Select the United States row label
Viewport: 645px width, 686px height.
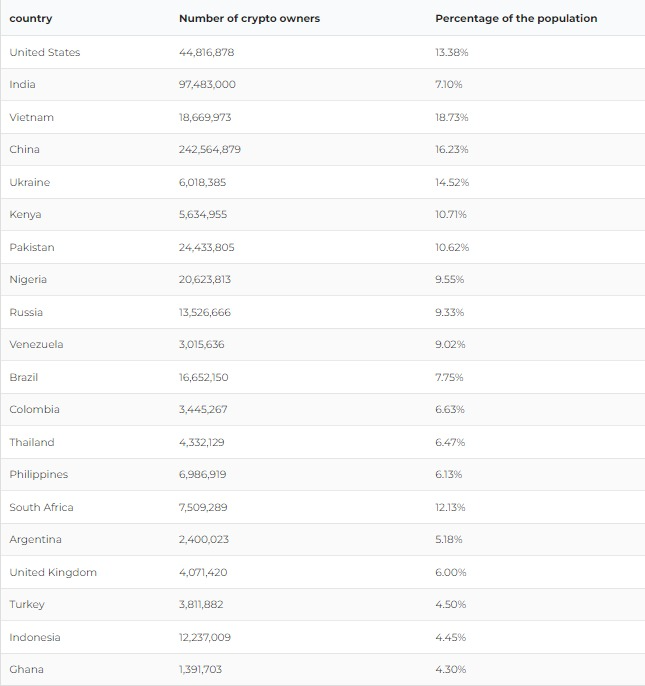[45, 52]
